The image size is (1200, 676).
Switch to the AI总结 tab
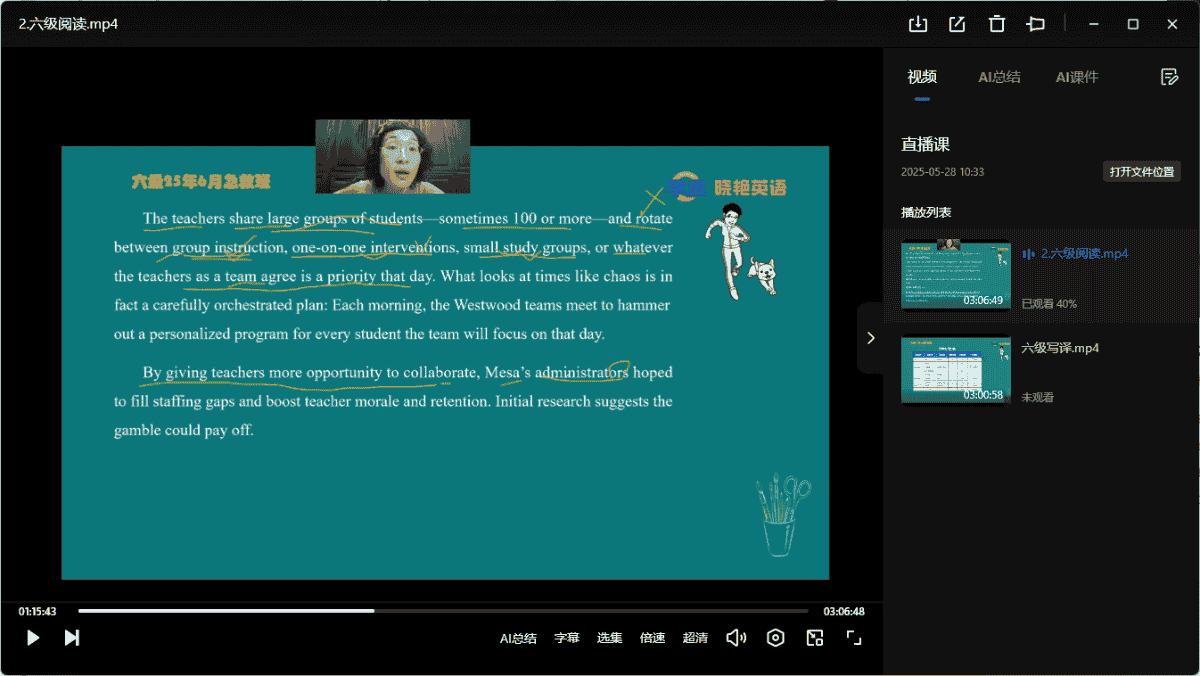click(x=999, y=77)
